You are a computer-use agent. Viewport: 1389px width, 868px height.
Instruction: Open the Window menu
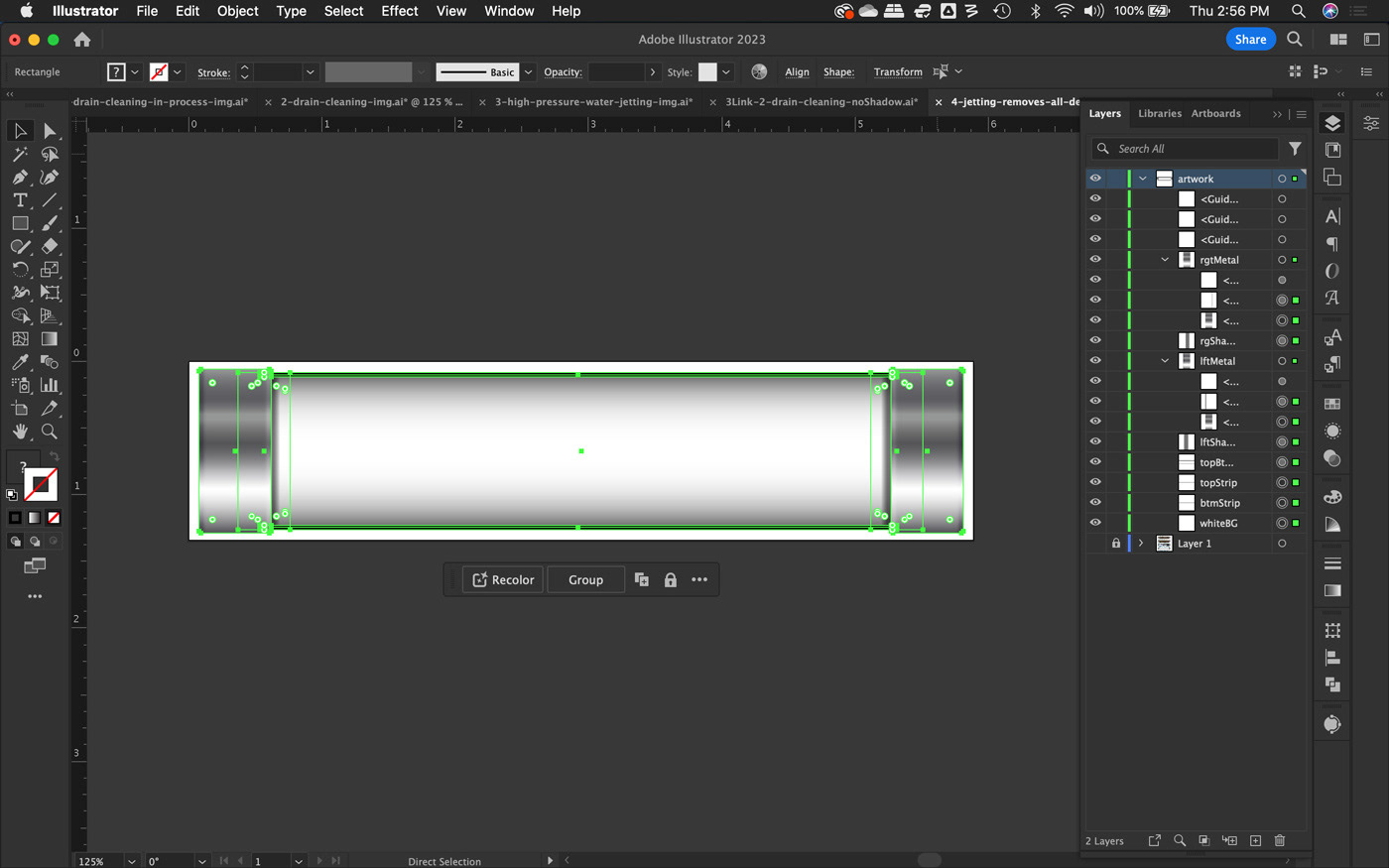coord(509,11)
